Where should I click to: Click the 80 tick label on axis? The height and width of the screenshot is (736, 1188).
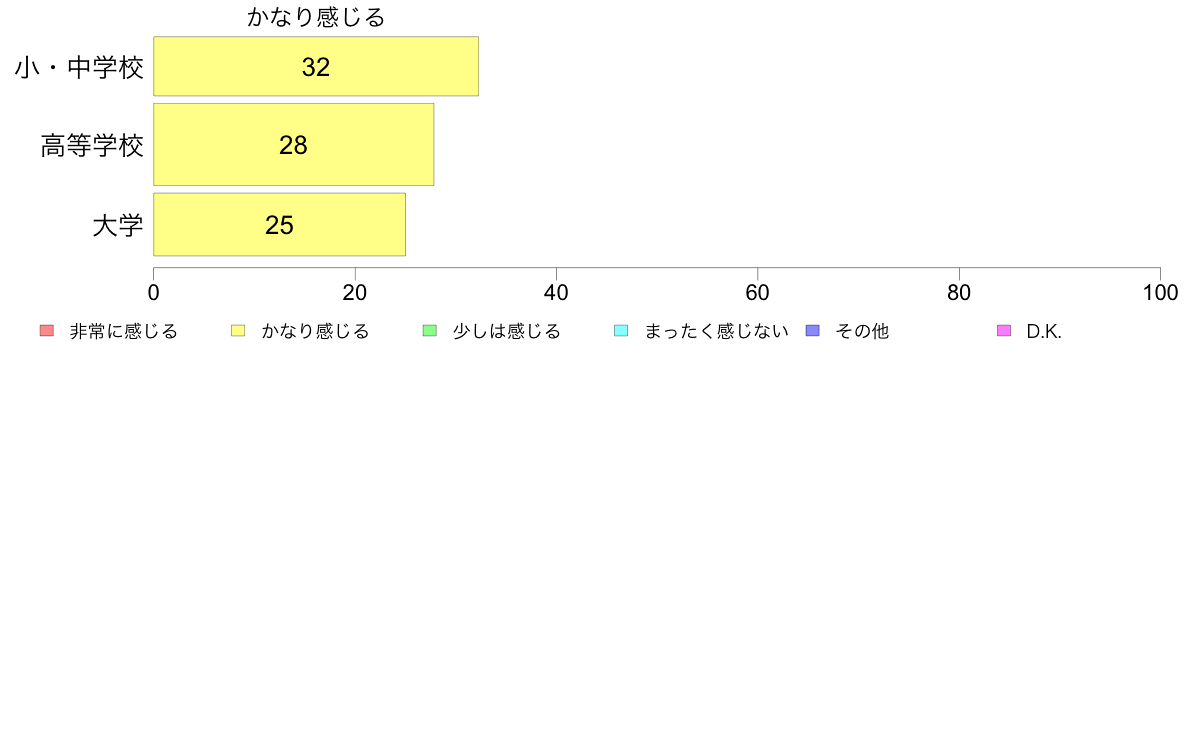[959, 293]
